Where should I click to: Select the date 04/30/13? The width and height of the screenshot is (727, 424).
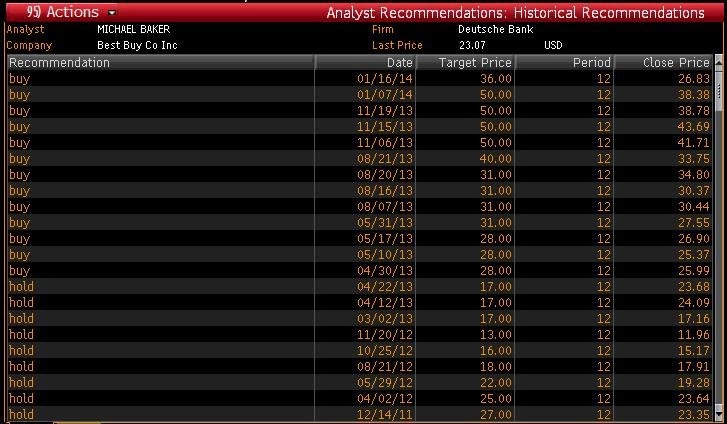pos(385,270)
